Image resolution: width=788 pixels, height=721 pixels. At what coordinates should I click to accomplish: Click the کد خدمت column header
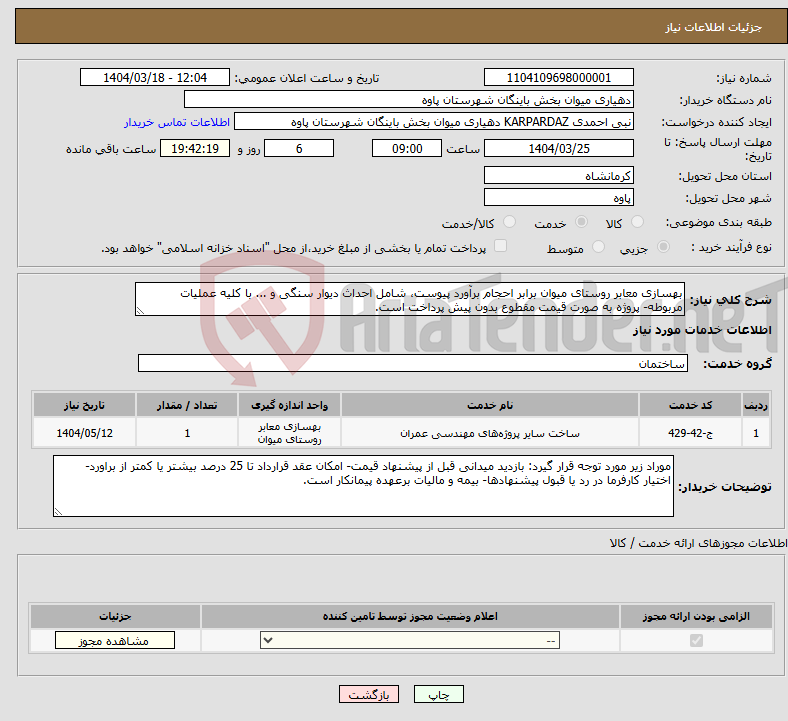click(x=690, y=405)
